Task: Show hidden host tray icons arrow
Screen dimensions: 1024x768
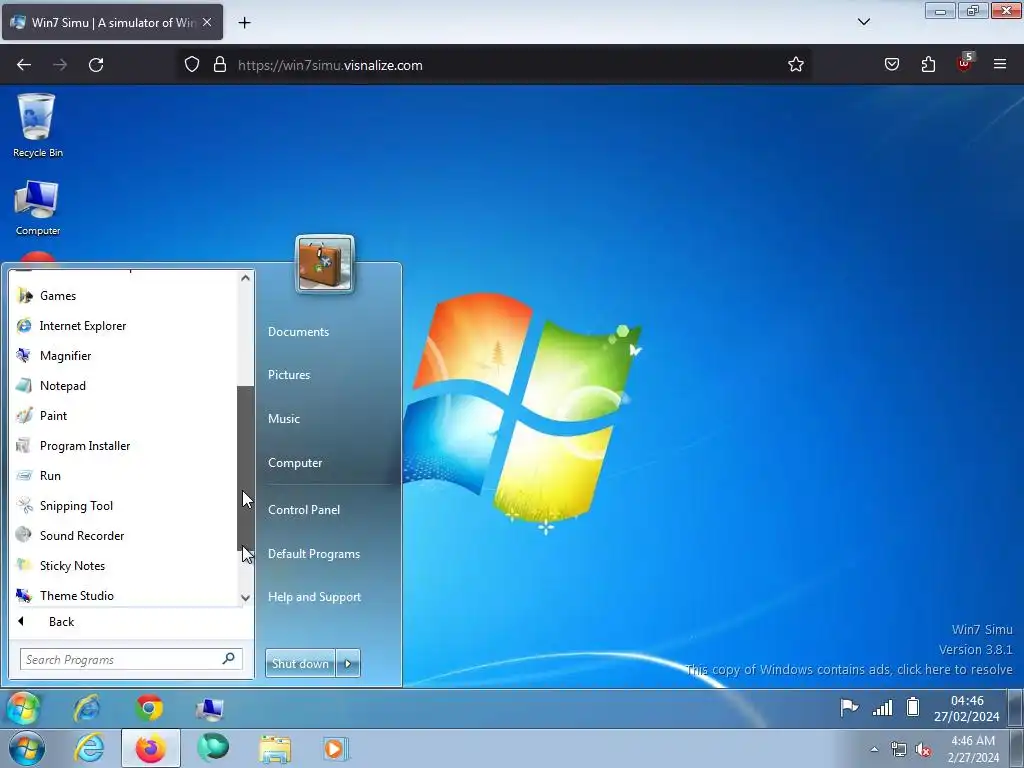Action: pyautogui.click(x=874, y=749)
